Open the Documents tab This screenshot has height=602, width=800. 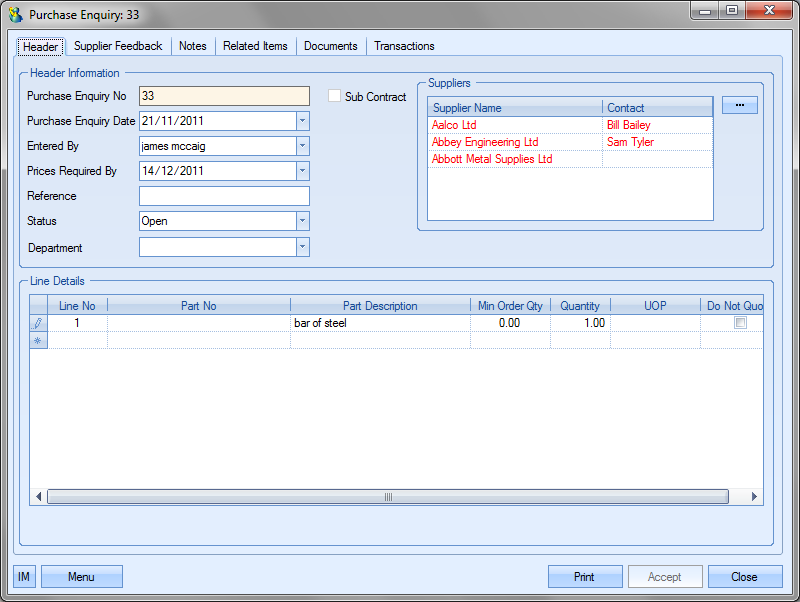(330, 46)
